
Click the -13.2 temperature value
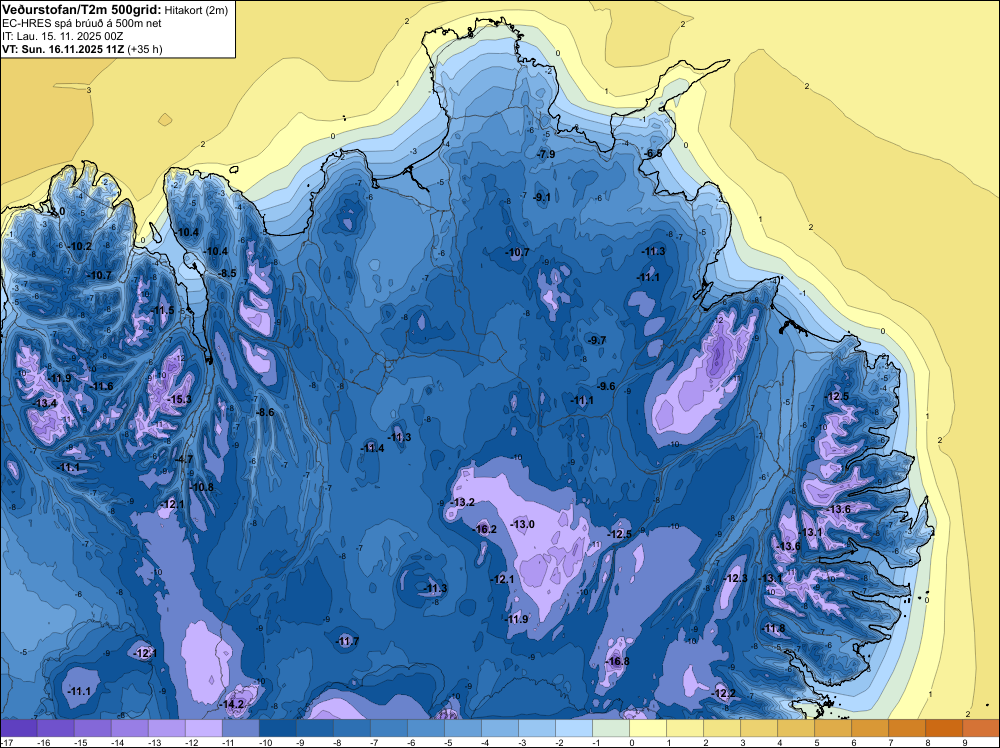462,502
